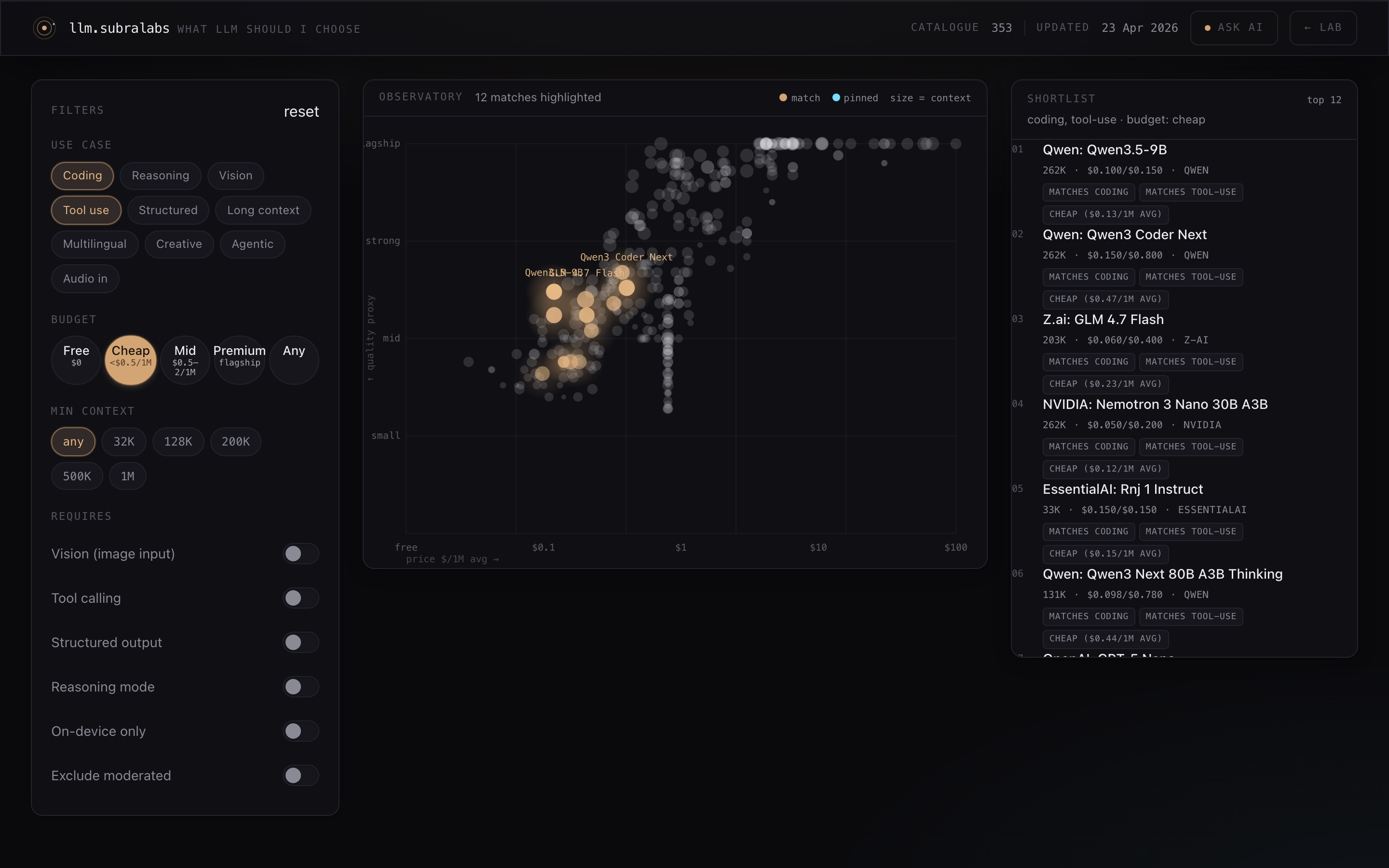Click CHEAP ($0.13/1M AVG) tag
This screenshot has width=1389, height=868.
pyautogui.click(x=1105, y=214)
